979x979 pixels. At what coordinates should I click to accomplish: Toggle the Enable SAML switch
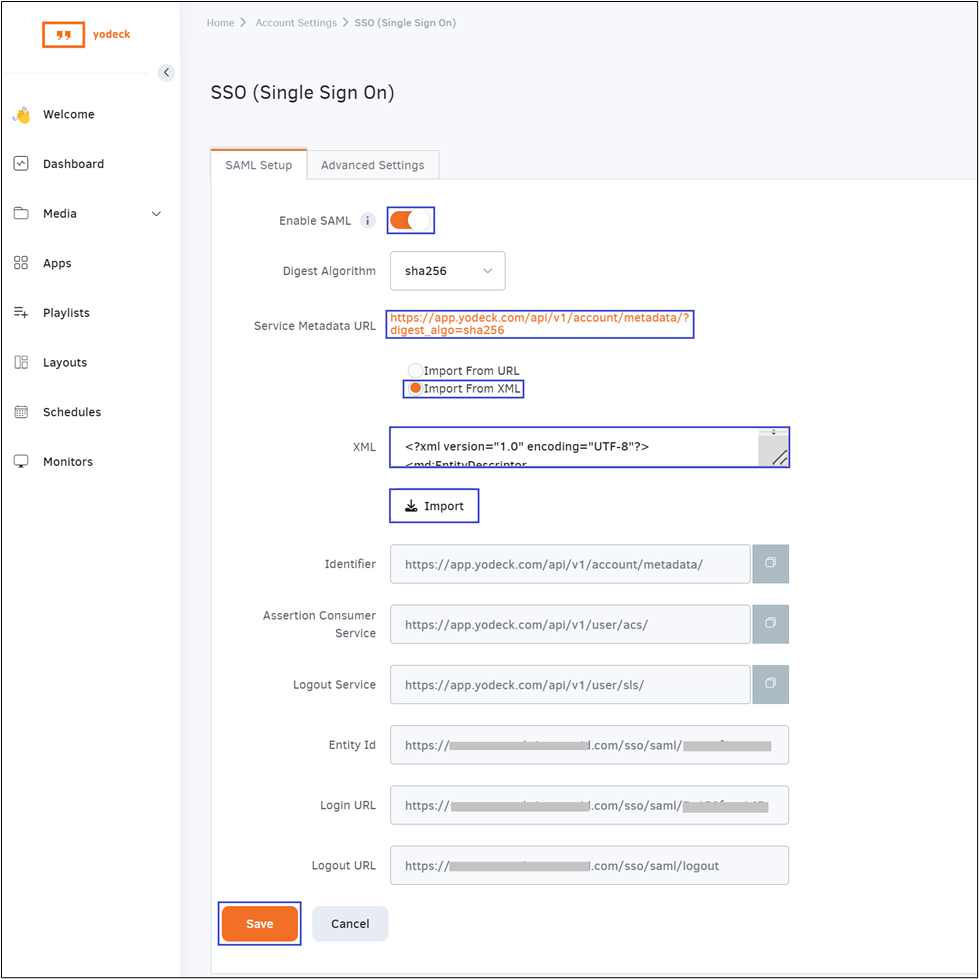tap(410, 220)
